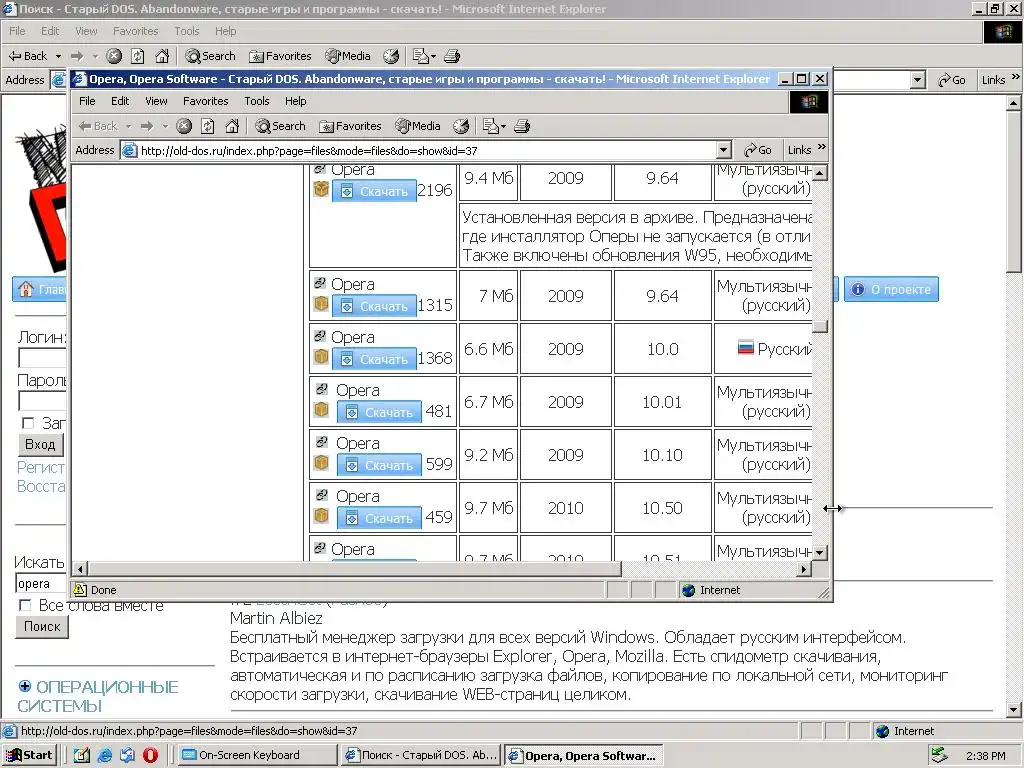Switch to Поиск - Старый DOS taskbar button
Screen dimensions: 1024x768
tap(421, 755)
